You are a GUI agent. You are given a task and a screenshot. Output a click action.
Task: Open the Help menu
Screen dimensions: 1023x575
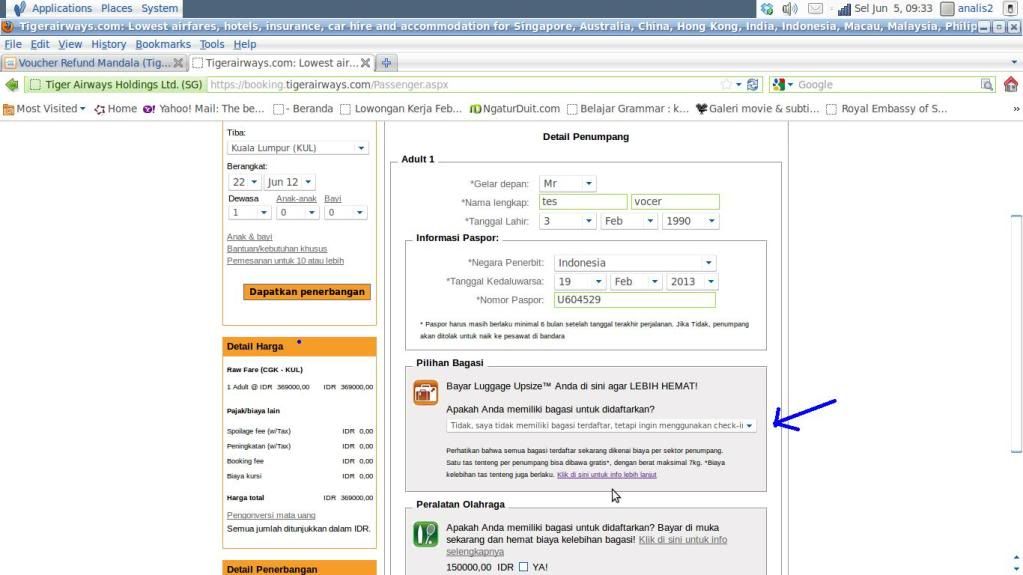coord(245,44)
